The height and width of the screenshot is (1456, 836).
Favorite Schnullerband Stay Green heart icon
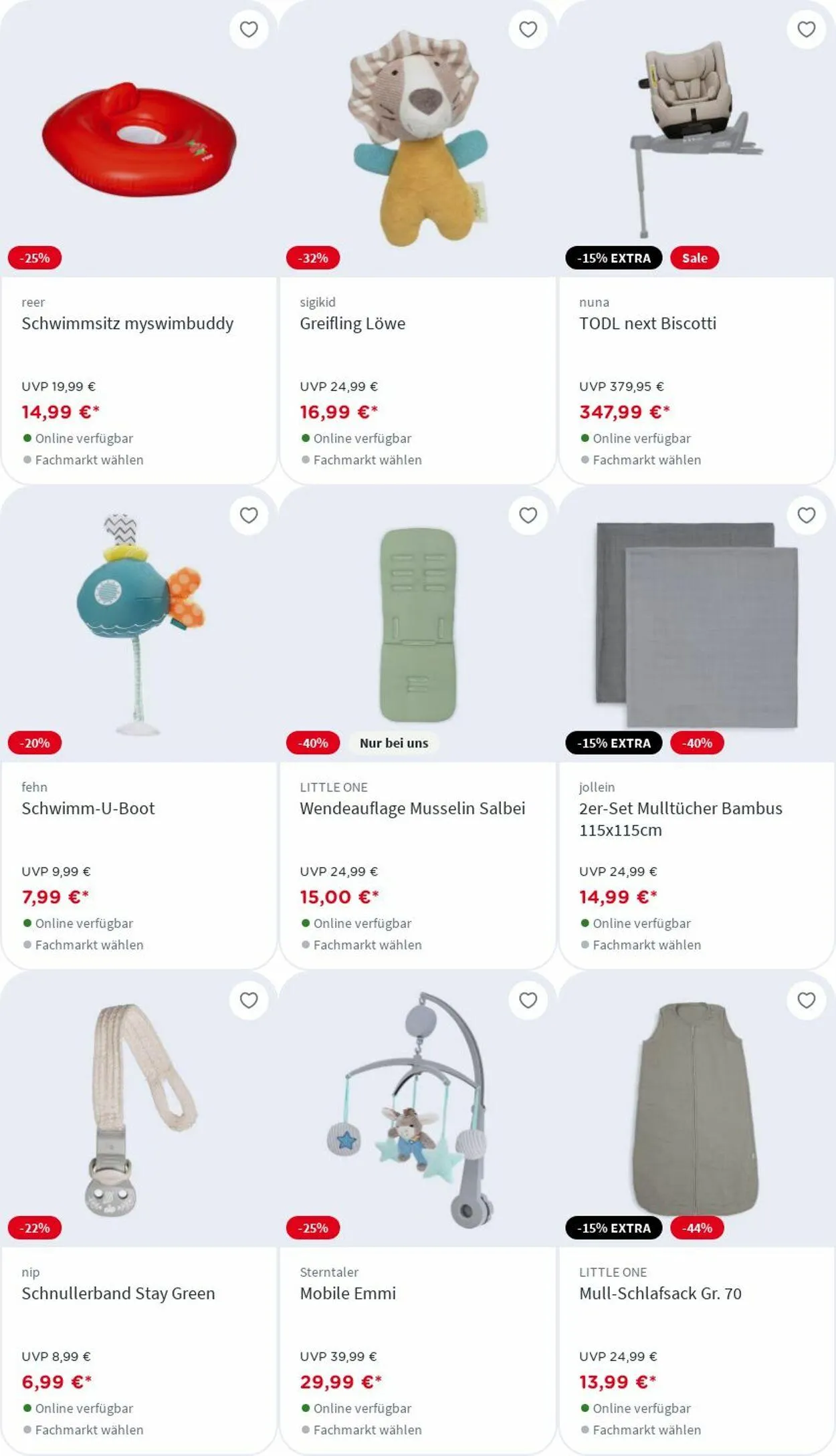(249, 999)
